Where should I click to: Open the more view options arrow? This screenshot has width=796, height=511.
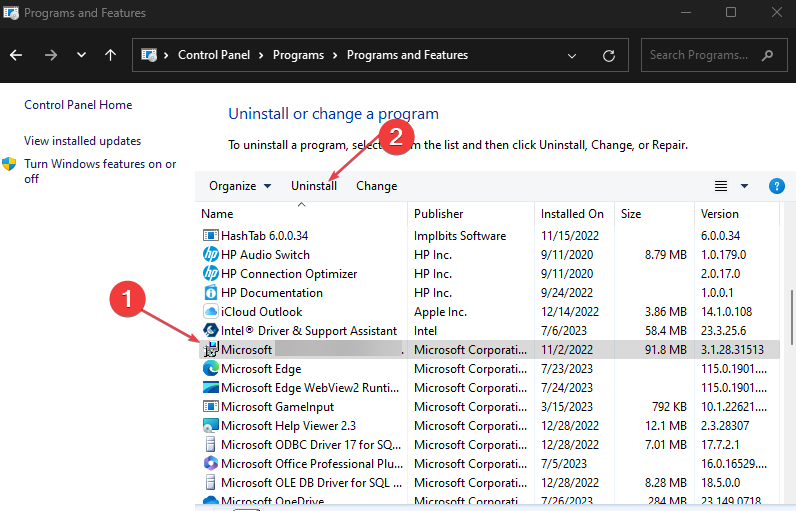tap(744, 186)
